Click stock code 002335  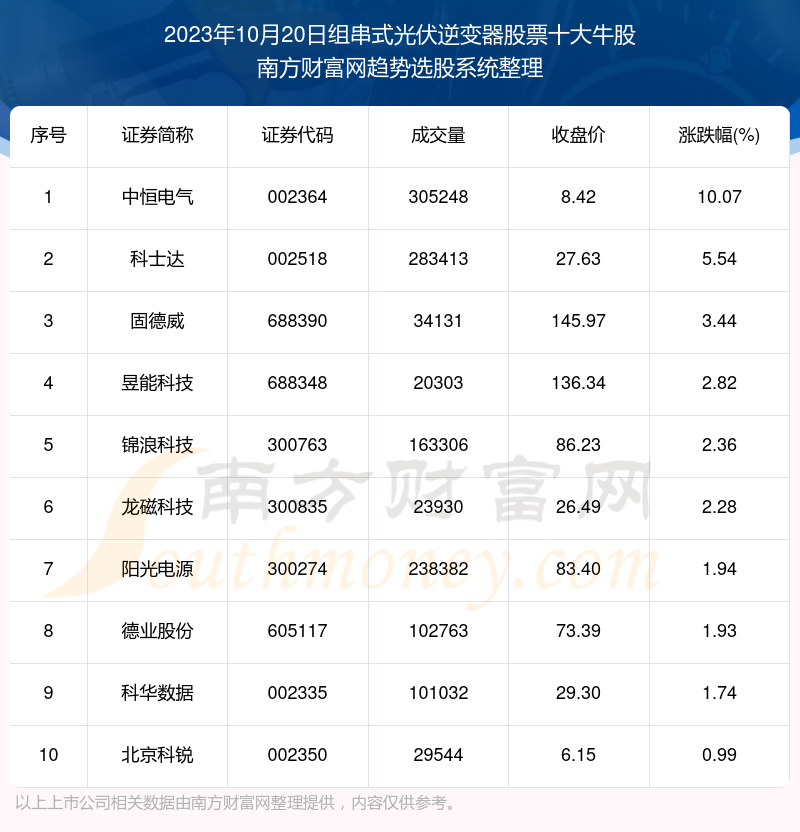tap(298, 693)
